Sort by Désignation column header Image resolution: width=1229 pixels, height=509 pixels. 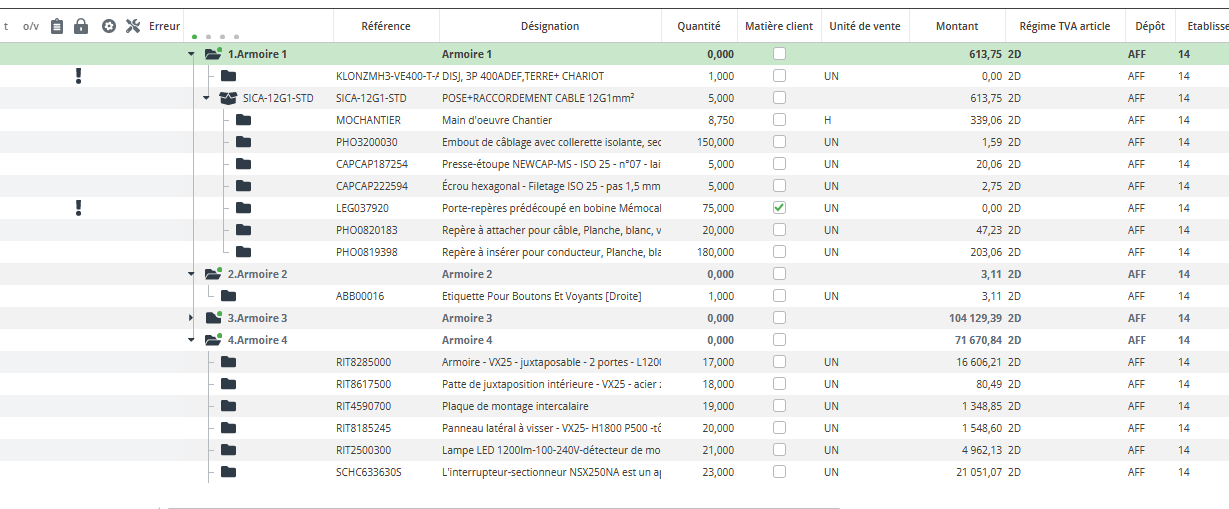550,26
